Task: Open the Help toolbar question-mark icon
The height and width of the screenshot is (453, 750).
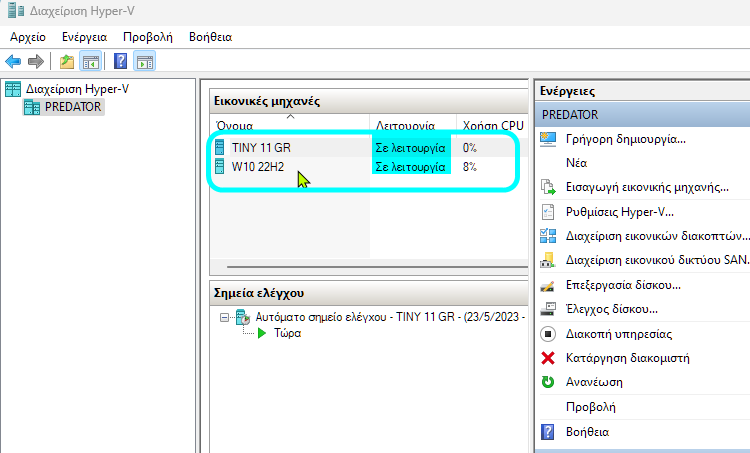Action: tap(121, 61)
